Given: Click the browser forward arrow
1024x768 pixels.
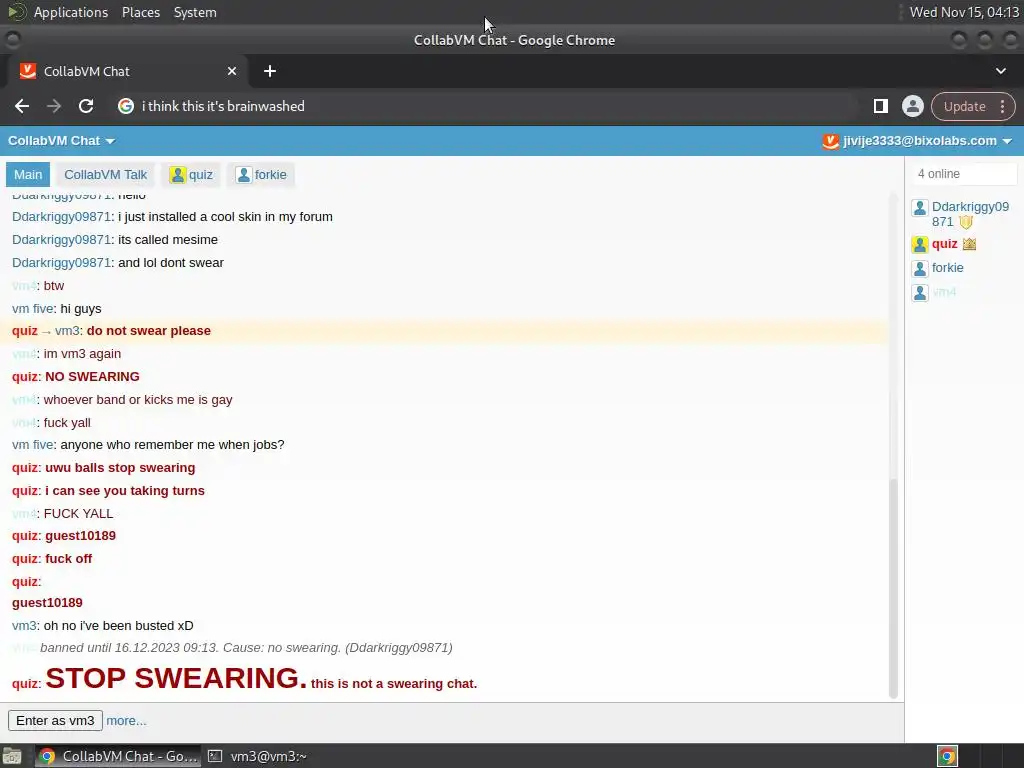Looking at the screenshot, I should pos(54,106).
